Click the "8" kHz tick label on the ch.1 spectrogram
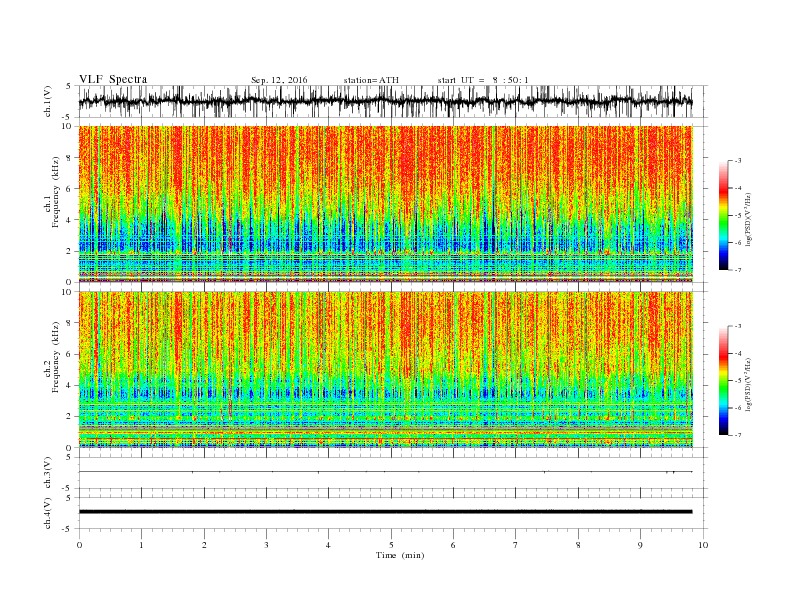This screenshot has width=792, height=612. 71,158
